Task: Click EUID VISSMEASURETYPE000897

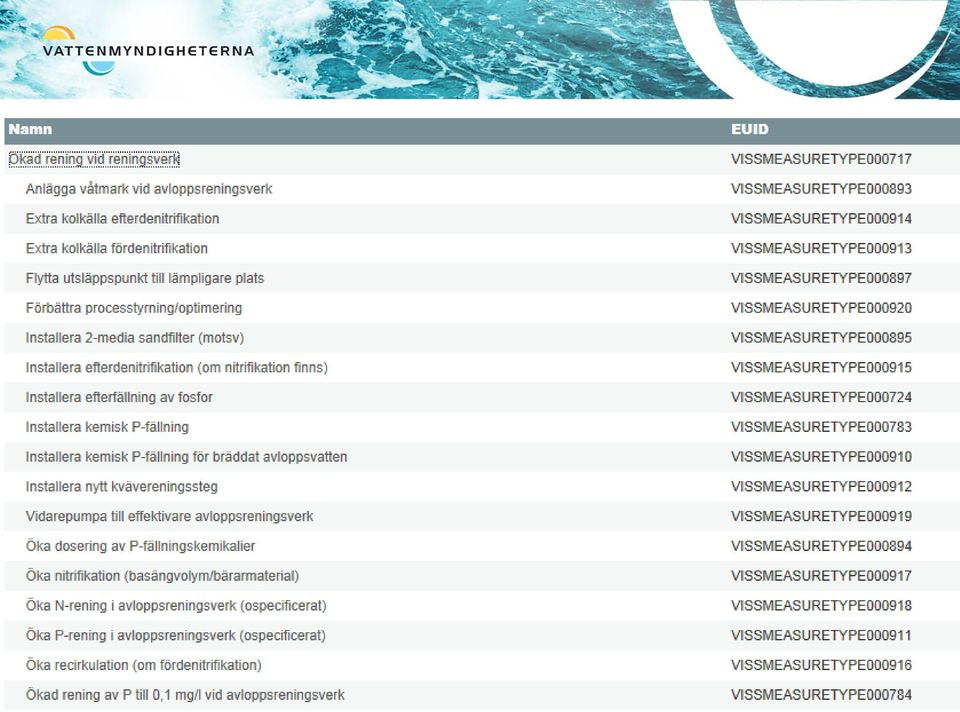Action: point(821,279)
